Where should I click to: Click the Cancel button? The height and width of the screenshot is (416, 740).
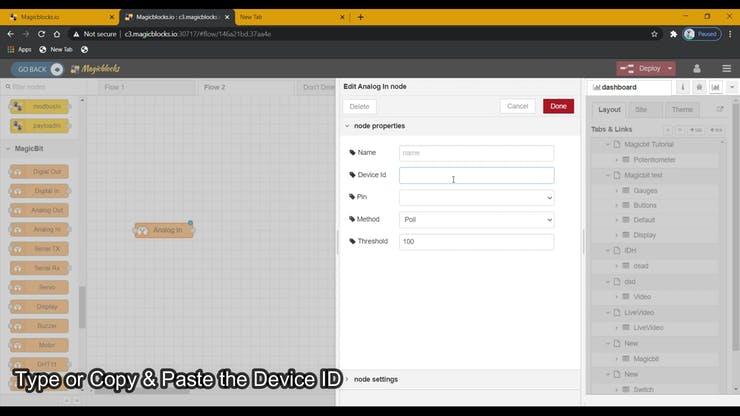(517, 106)
